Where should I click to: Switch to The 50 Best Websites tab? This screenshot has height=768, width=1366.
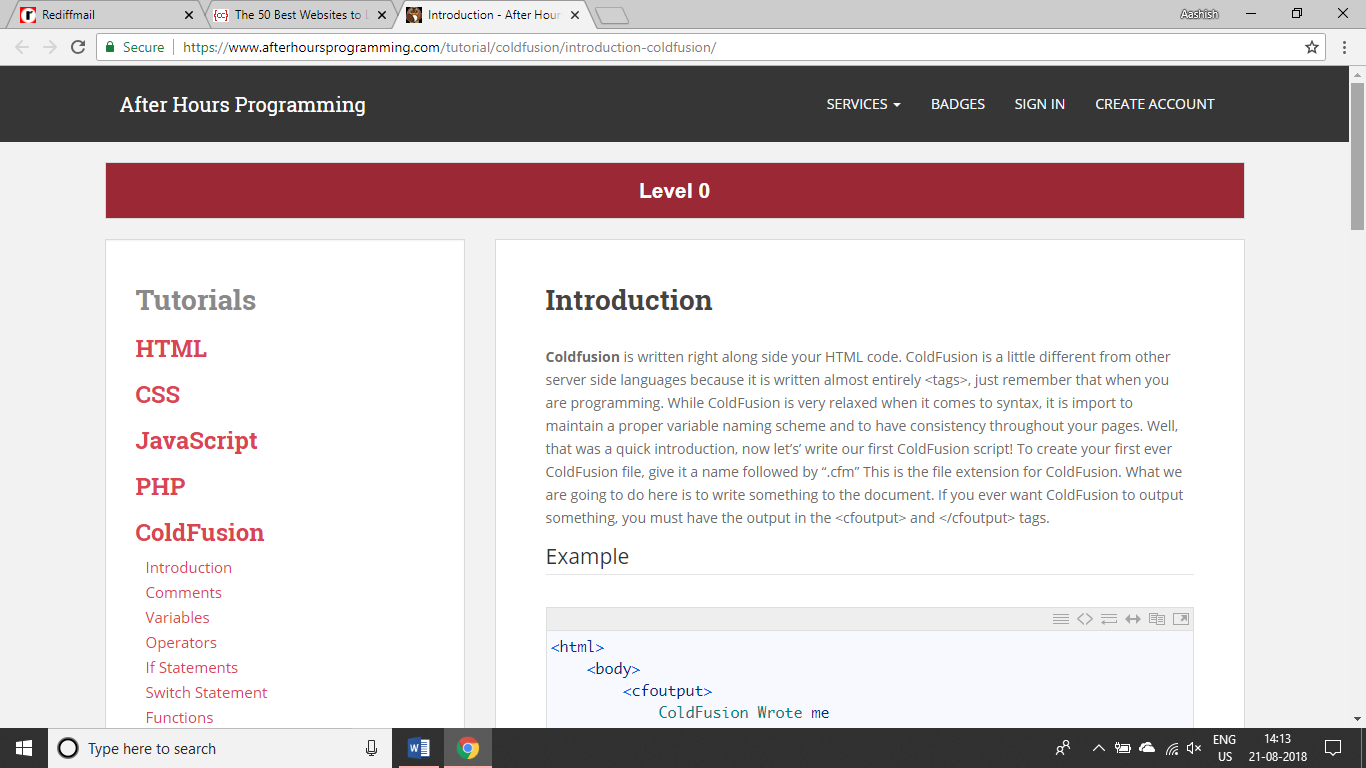[x=296, y=15]
